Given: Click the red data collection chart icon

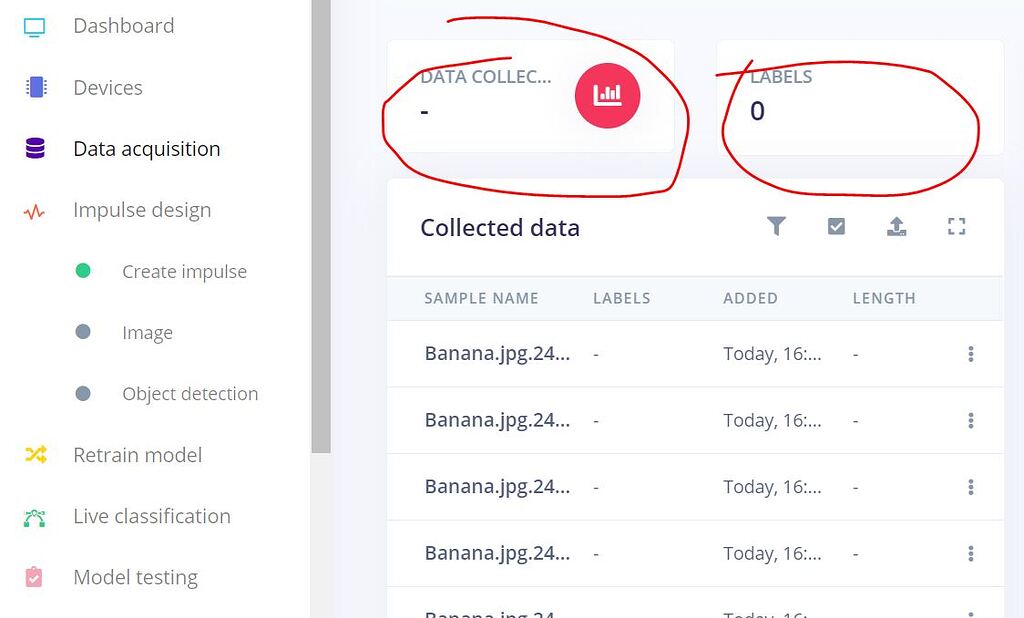Looking at the screenshot, I should 607,95.
